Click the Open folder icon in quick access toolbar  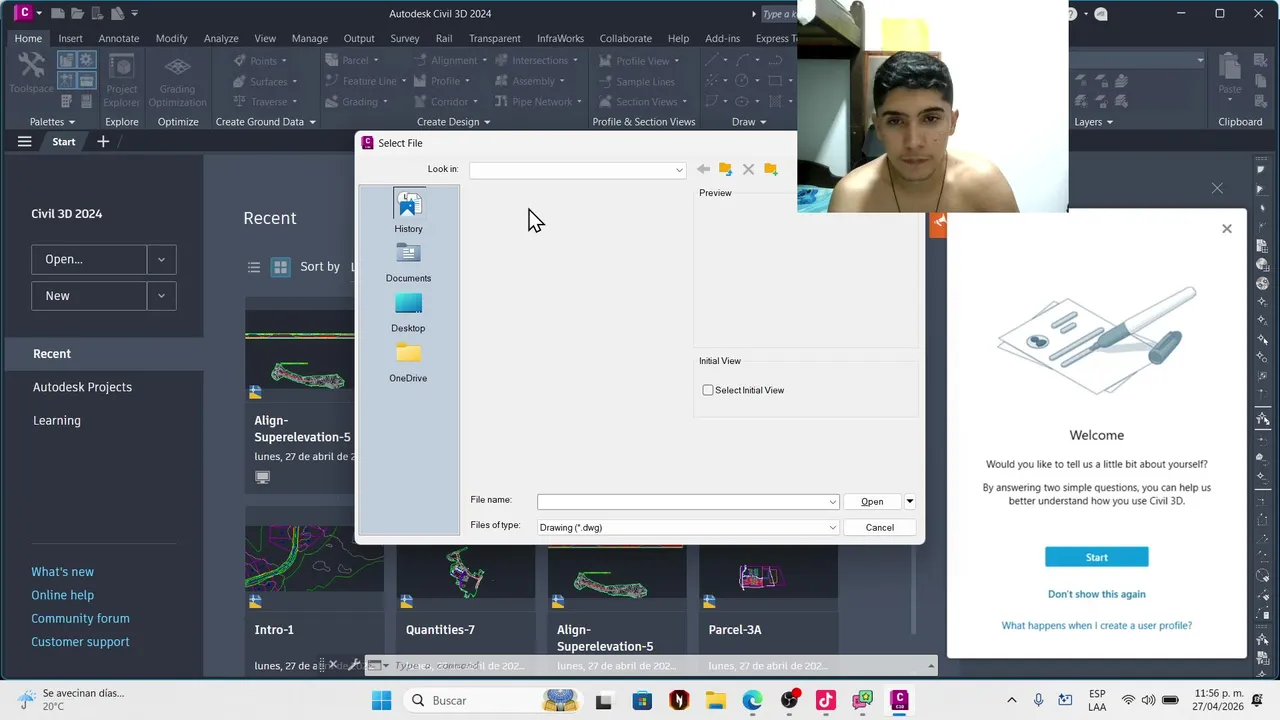pyautogui.click(x=78, y=14)
